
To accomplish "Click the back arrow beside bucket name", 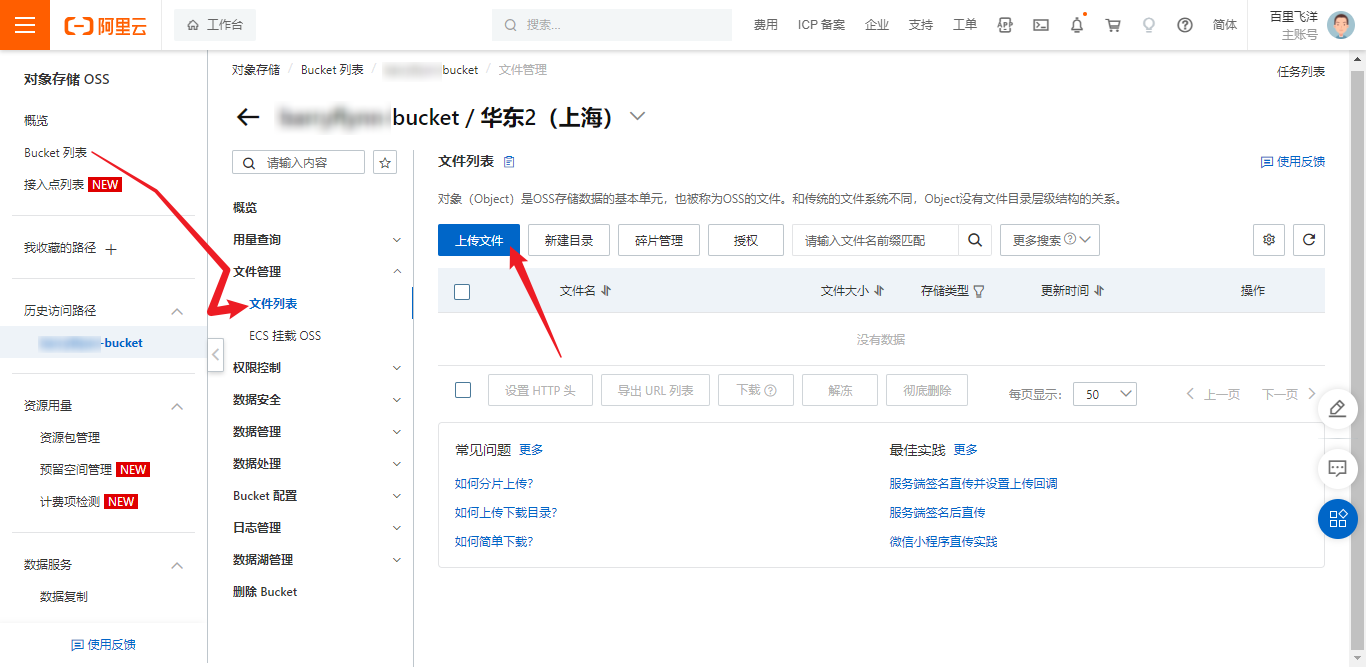I will (248, 117).
